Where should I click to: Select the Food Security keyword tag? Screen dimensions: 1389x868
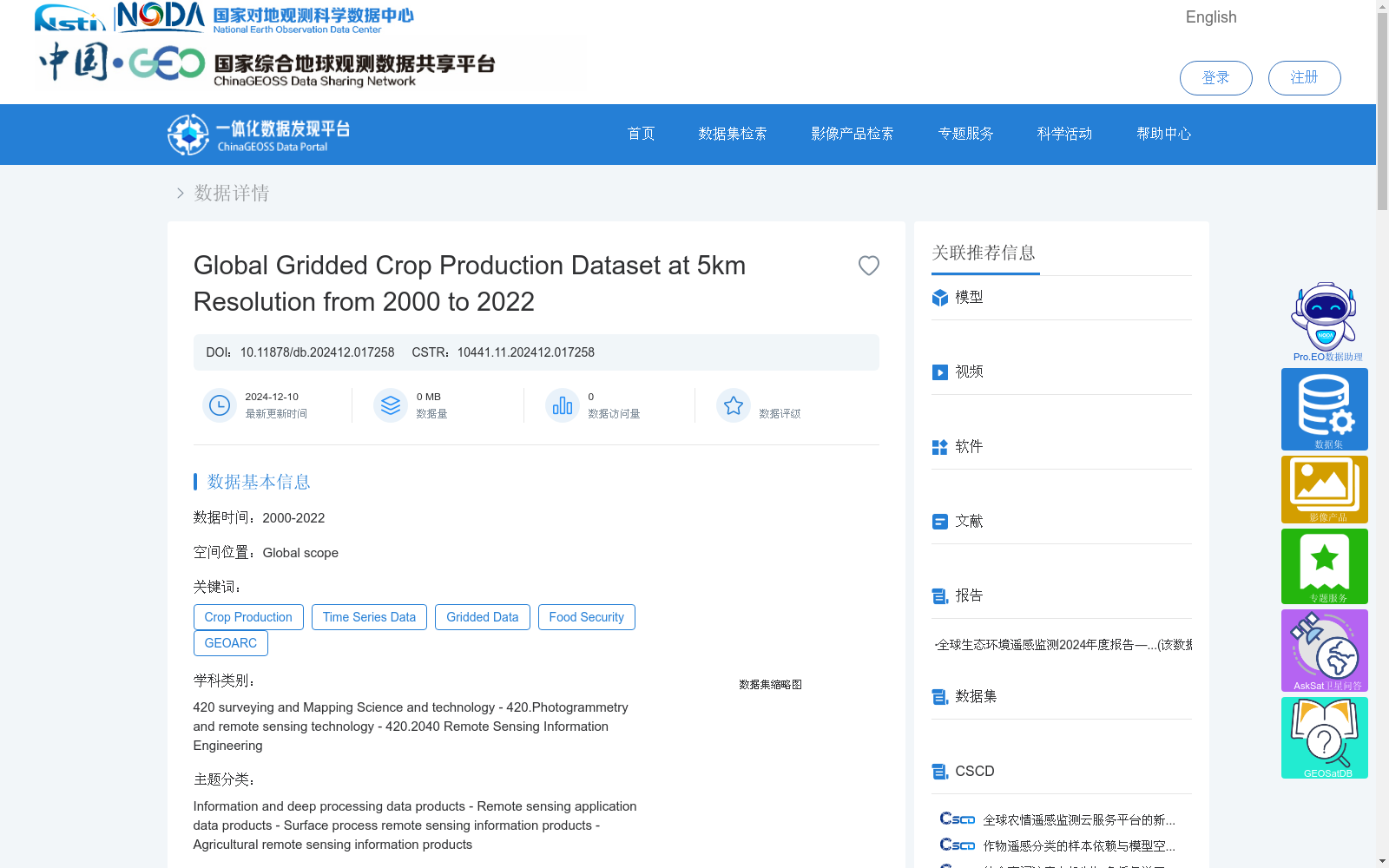[x=586, y=617]
